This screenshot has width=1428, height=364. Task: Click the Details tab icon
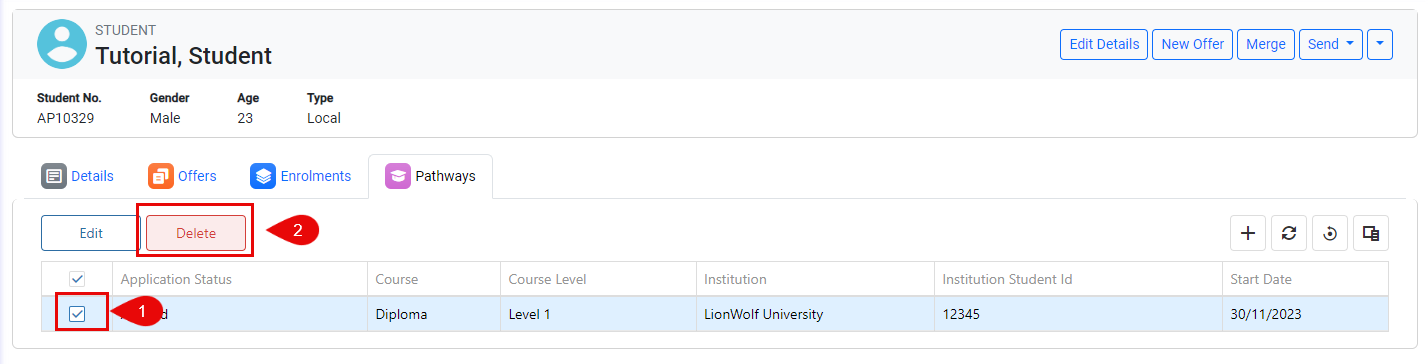click(x=53, y=176)
